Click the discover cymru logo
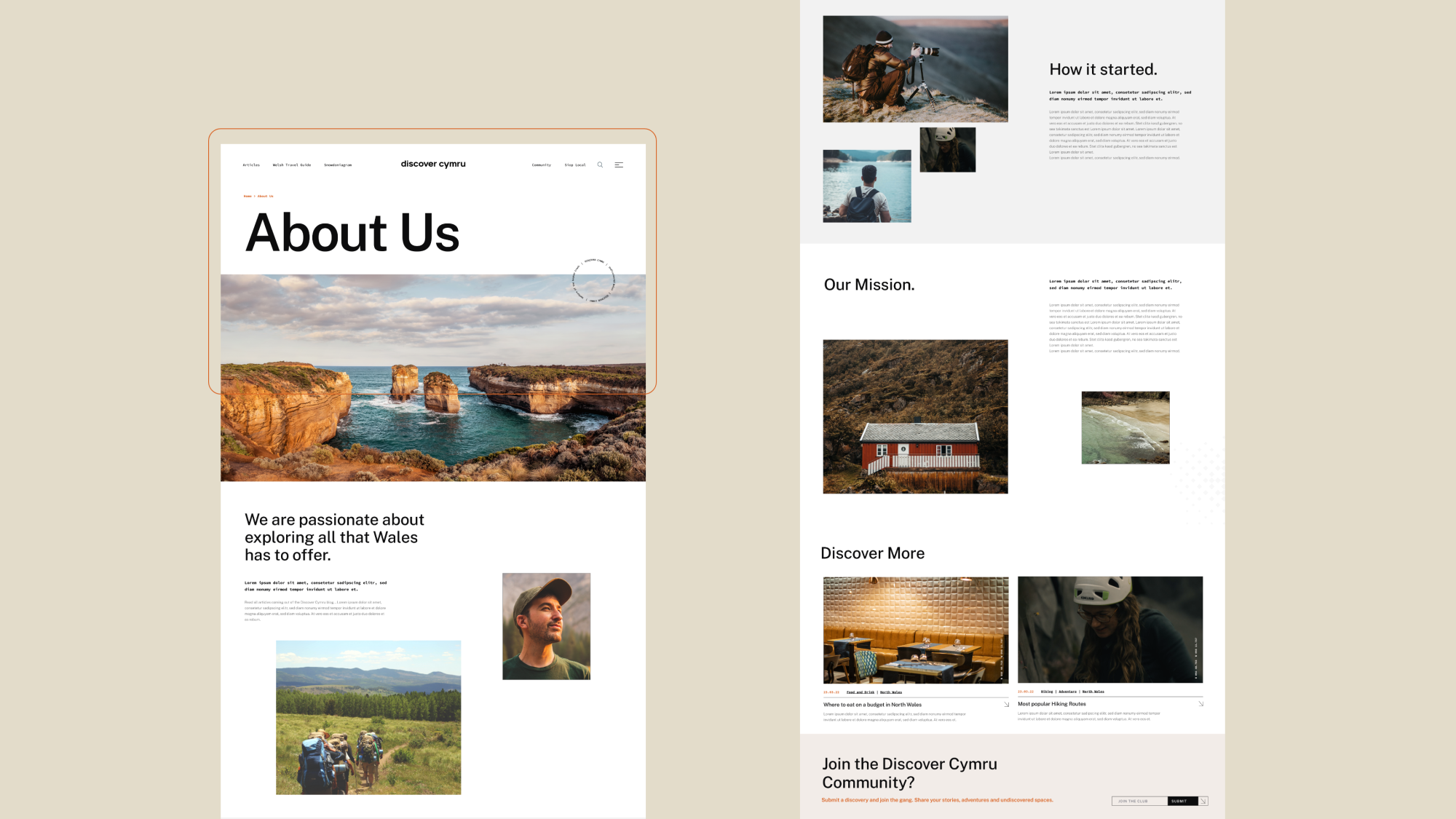Image resolution: width=1456 pixels, height=819 pixels. 433,164
